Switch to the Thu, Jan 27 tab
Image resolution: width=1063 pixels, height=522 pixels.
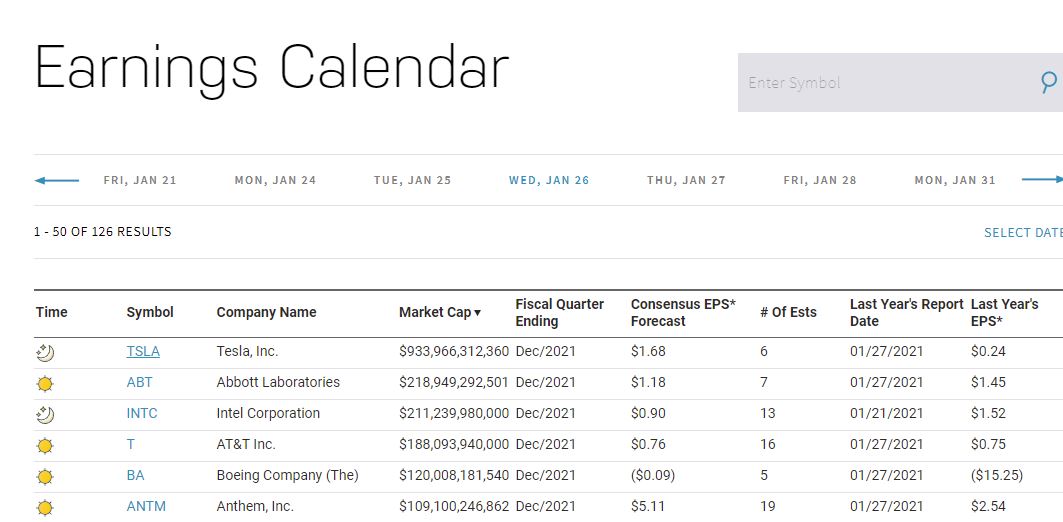pos(686,181)
